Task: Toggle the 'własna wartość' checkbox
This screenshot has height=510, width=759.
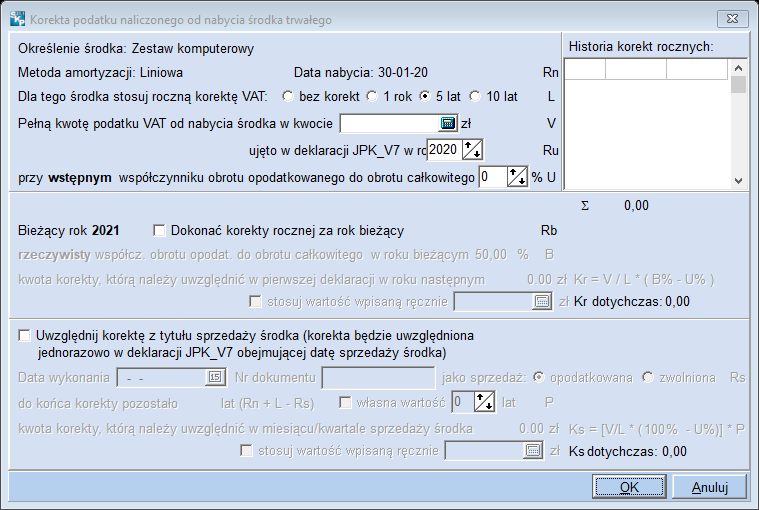Action: tap(346, 403)
